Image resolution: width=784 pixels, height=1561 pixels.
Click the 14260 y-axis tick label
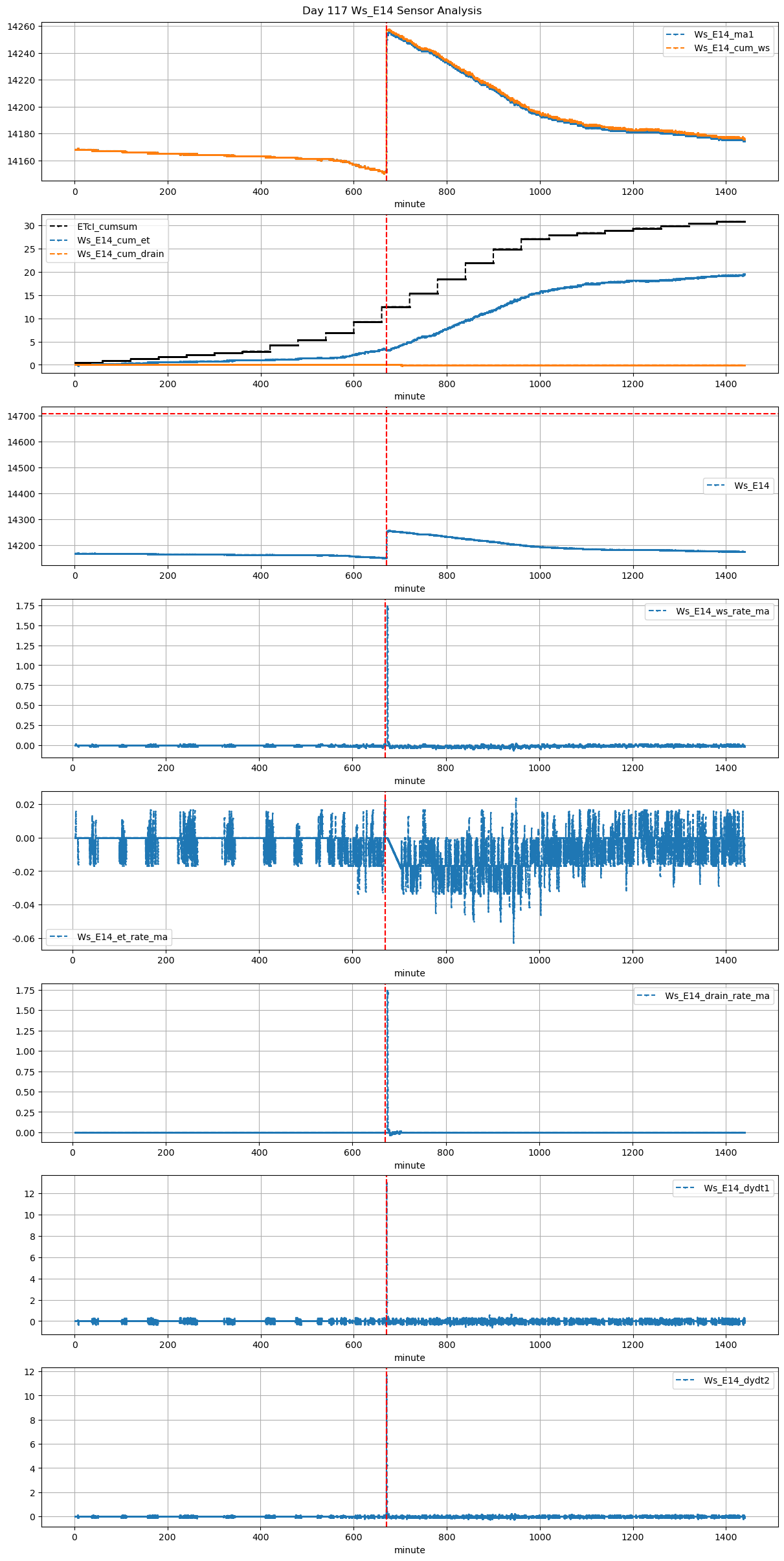[x=21, y=27]
